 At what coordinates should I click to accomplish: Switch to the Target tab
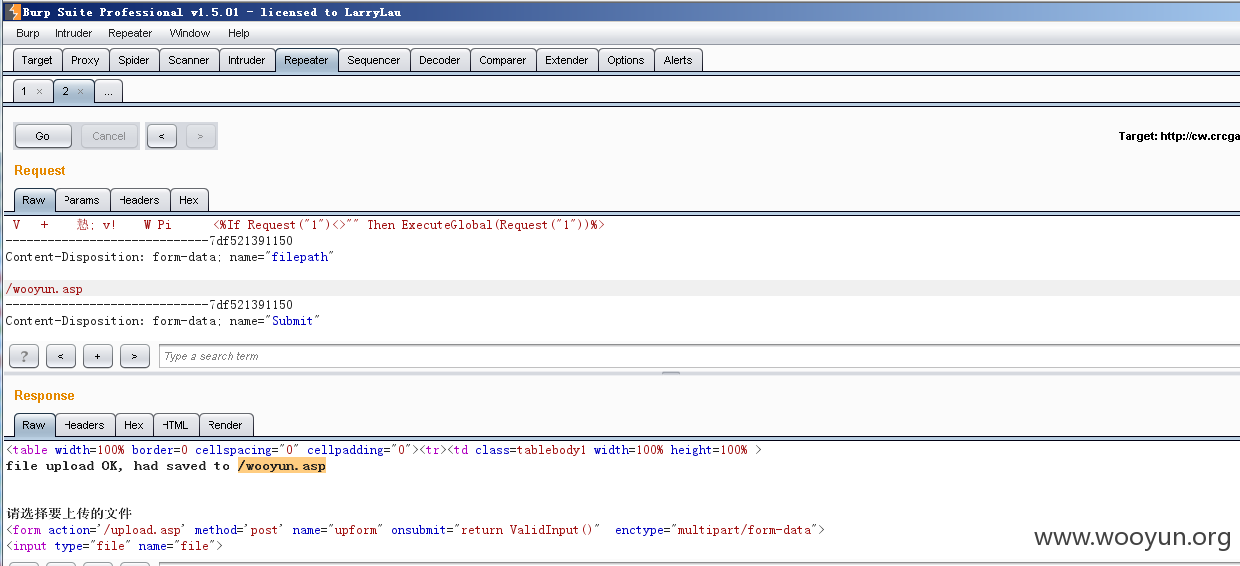(37, 60)
